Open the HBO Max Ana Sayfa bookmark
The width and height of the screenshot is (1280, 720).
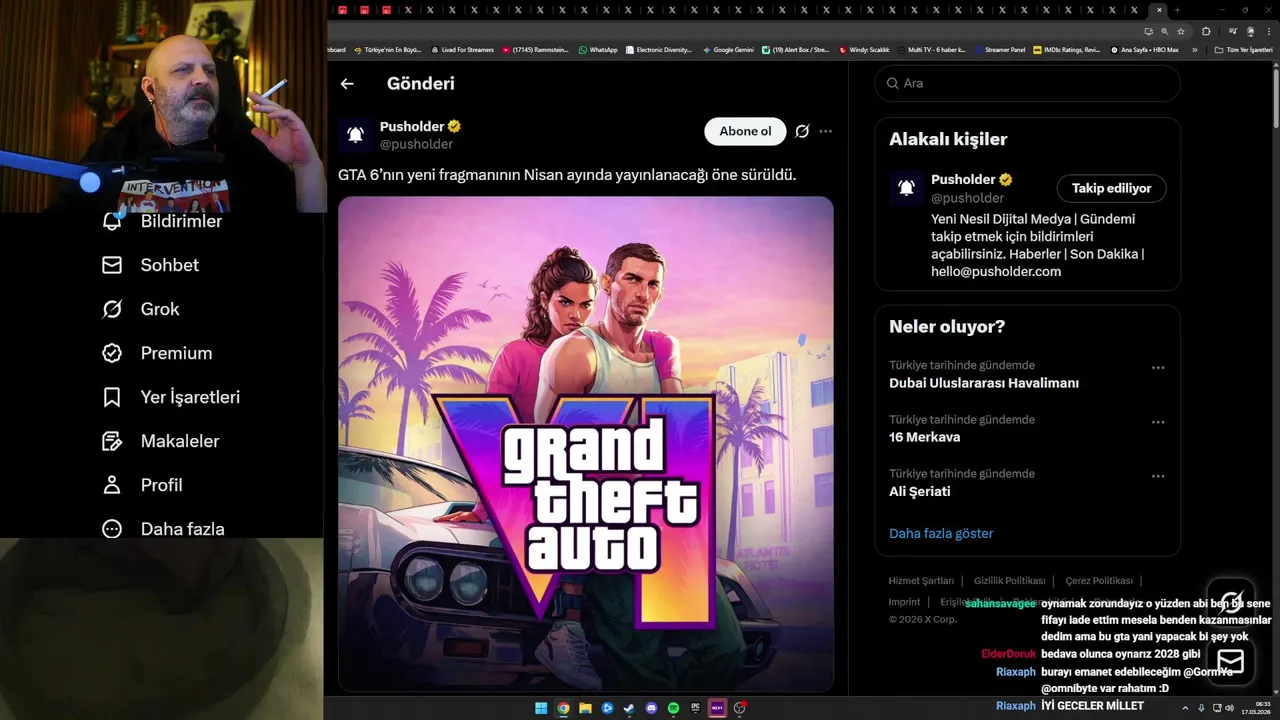[1144, 49]
